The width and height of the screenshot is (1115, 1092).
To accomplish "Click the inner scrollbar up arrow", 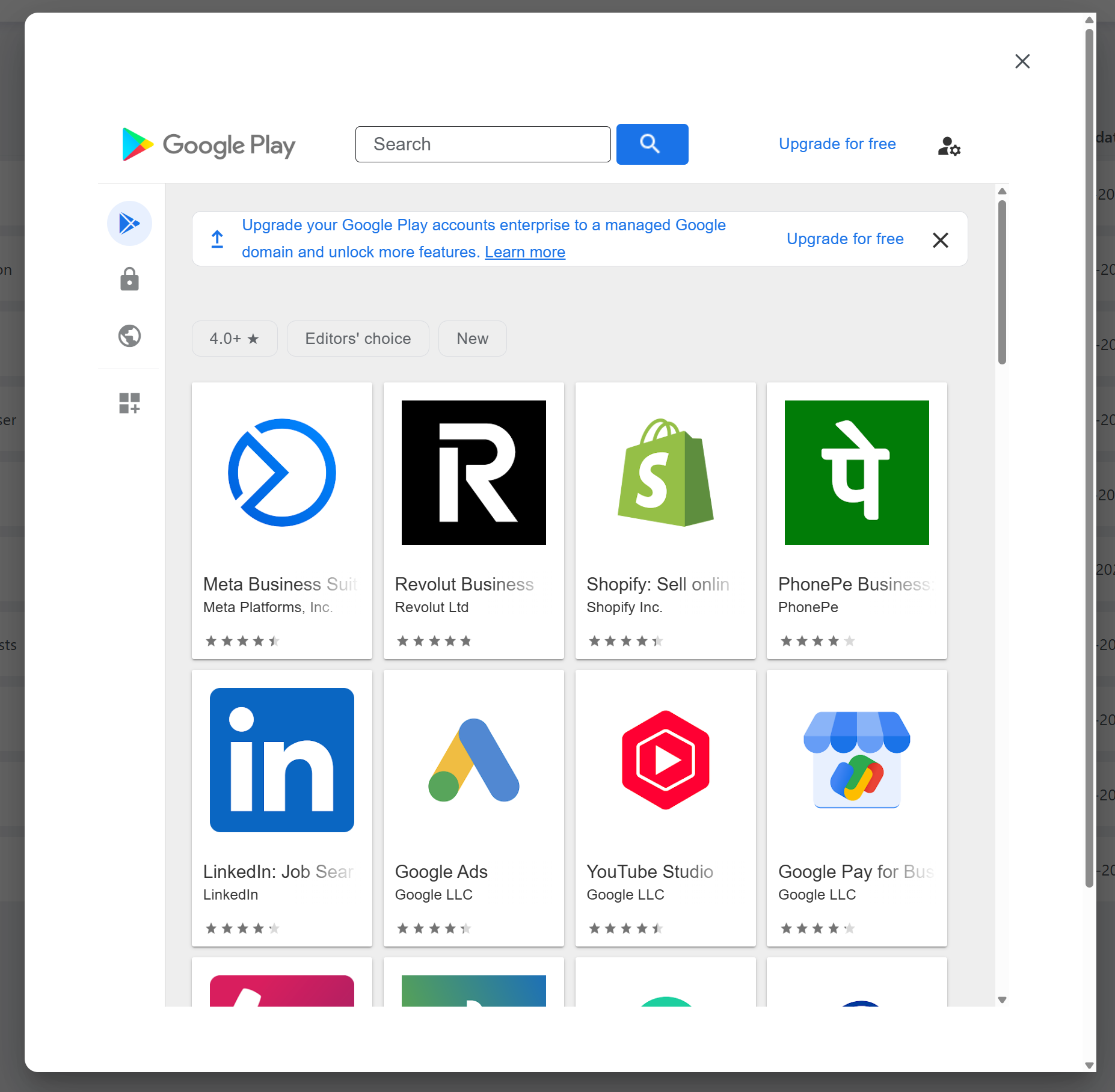I will click(x=1002, y=191).
